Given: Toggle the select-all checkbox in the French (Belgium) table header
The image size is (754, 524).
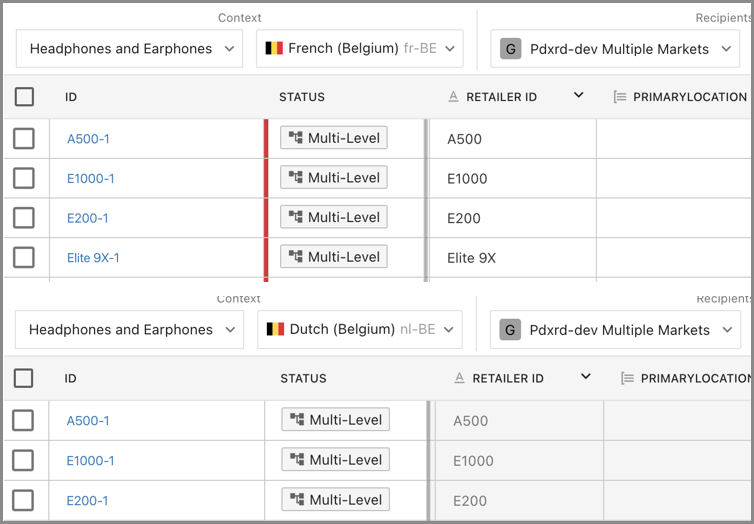Looking at the screenshot, I should 24,97.
